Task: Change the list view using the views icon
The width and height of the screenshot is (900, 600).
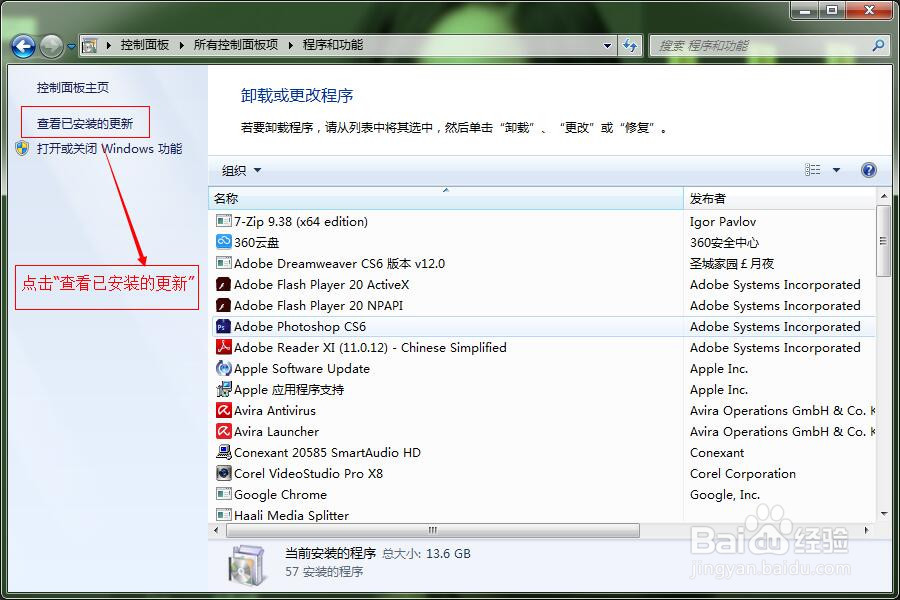Action: [813, 169]
